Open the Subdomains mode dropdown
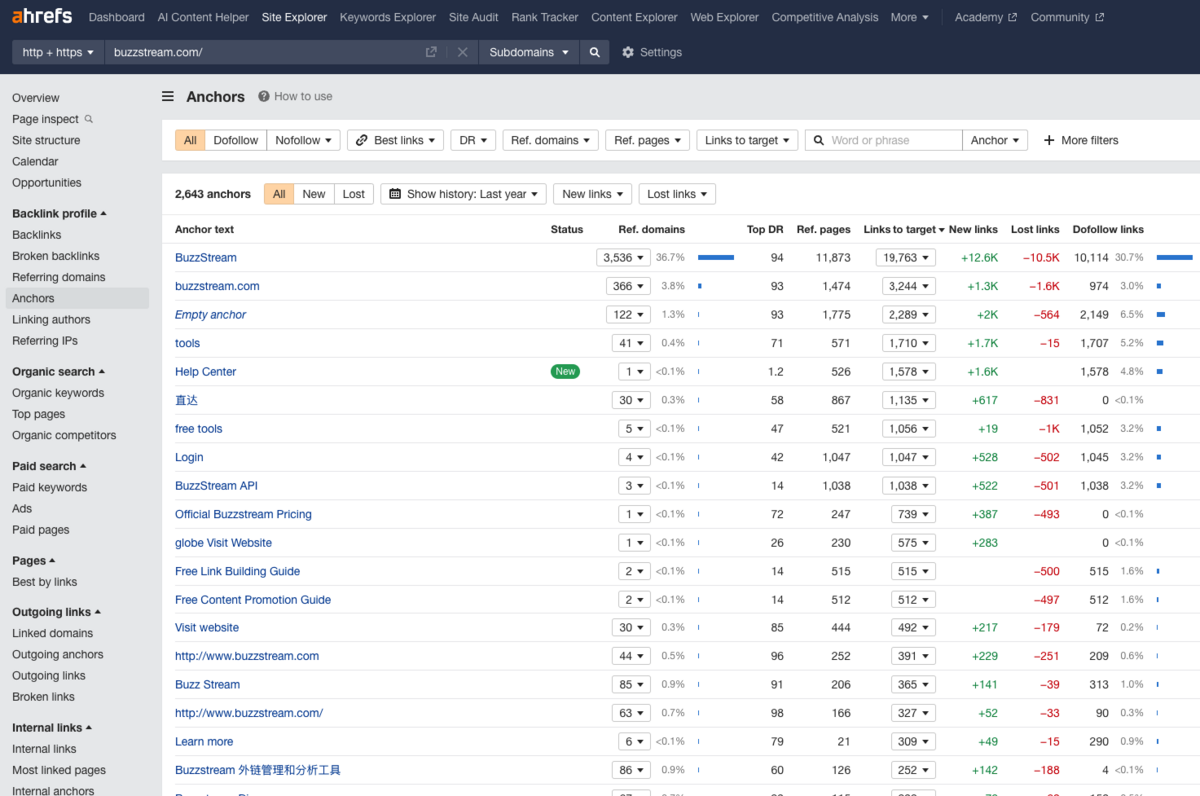Screen dimensions: 1200x796 point(528,52)
